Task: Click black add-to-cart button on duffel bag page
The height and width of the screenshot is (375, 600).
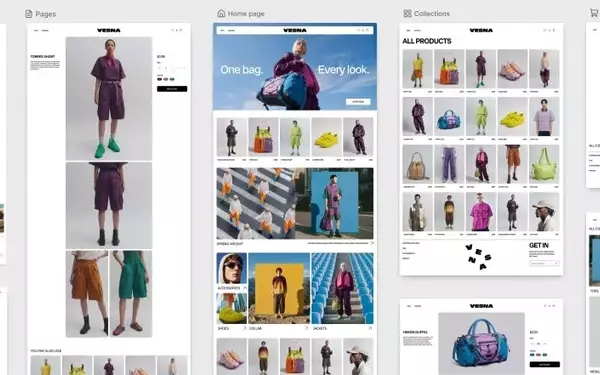Action: 545,364
